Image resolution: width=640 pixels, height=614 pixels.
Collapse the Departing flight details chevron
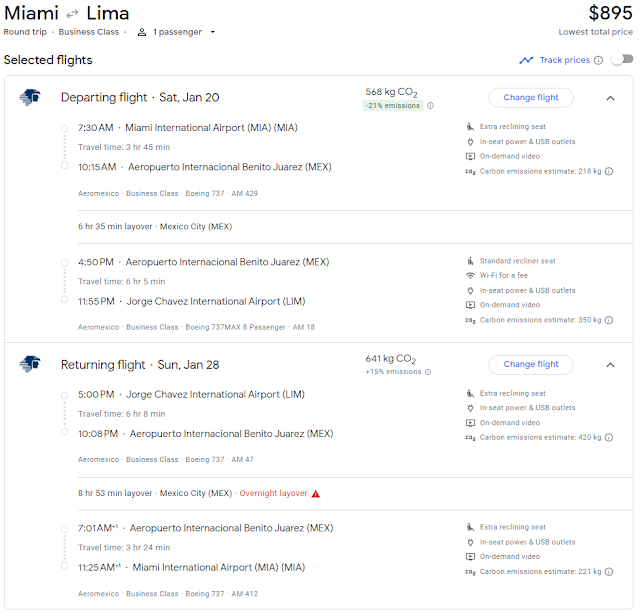coord(610,98)
